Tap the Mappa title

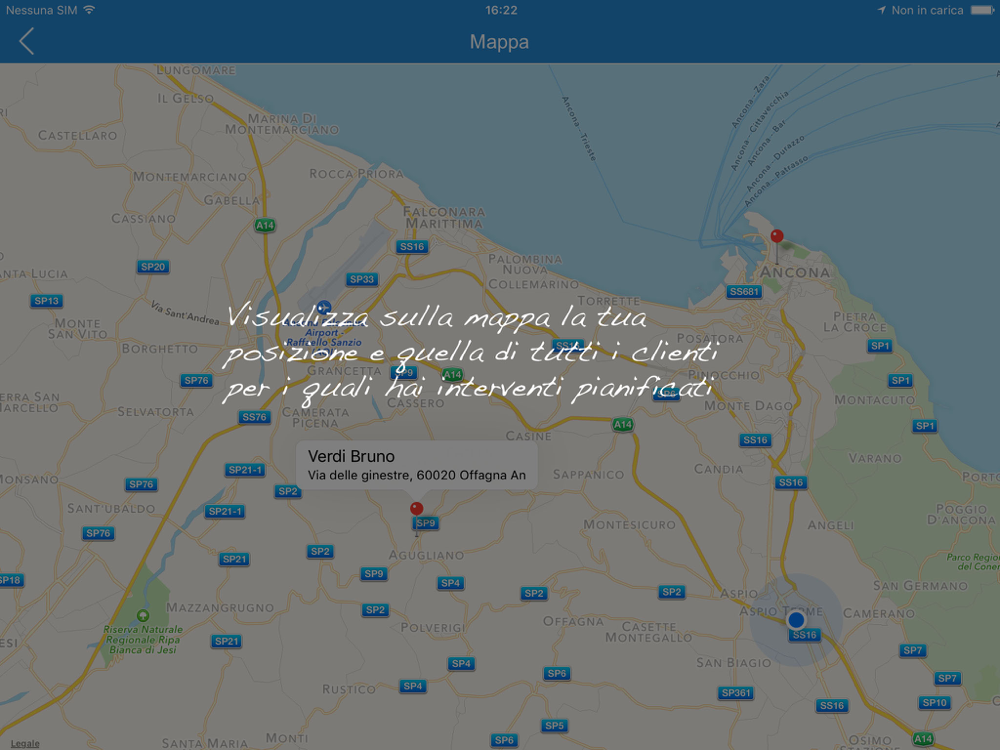(499, 42)
